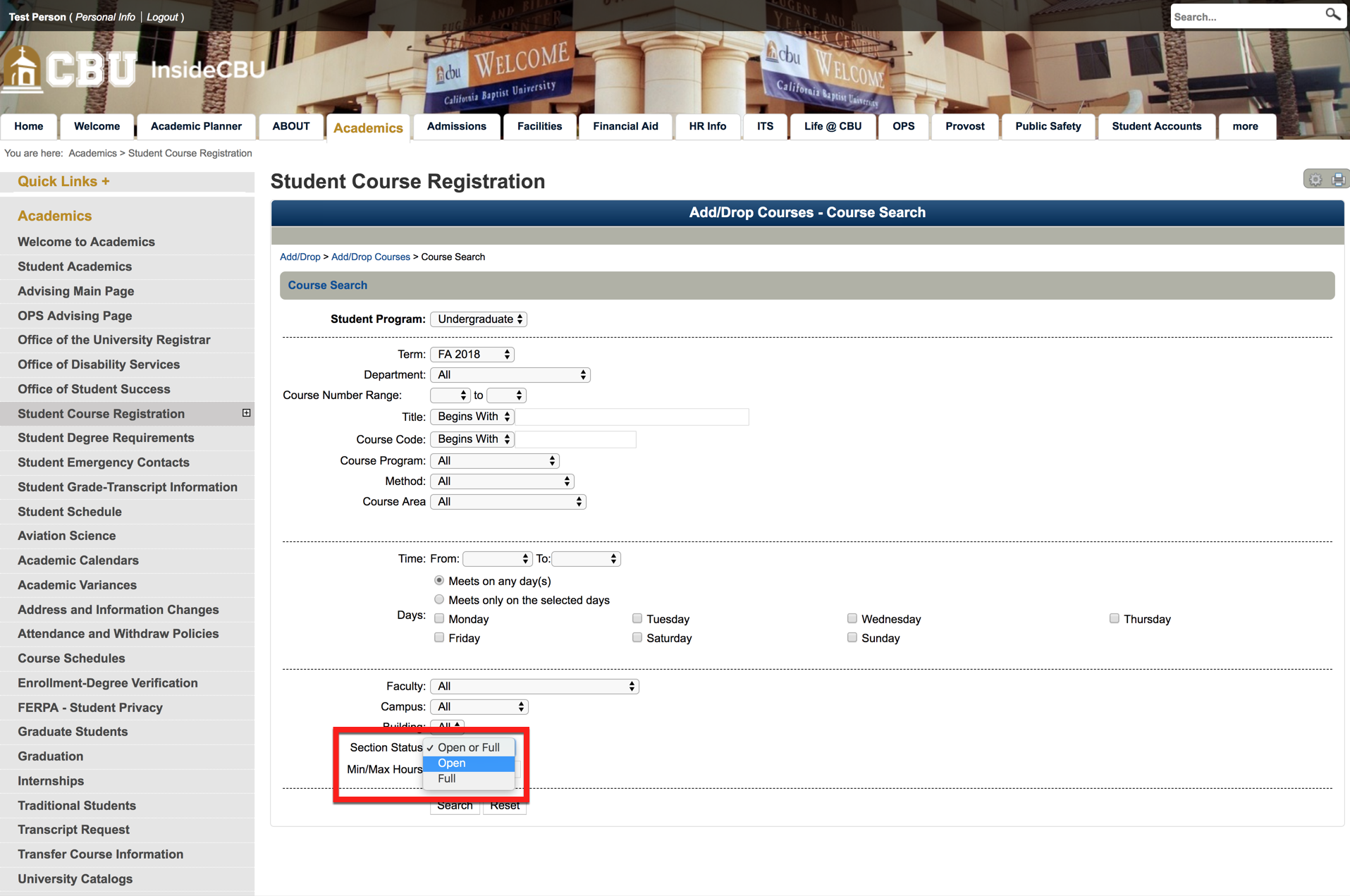Open page settings gear icon

[1315, 180]
